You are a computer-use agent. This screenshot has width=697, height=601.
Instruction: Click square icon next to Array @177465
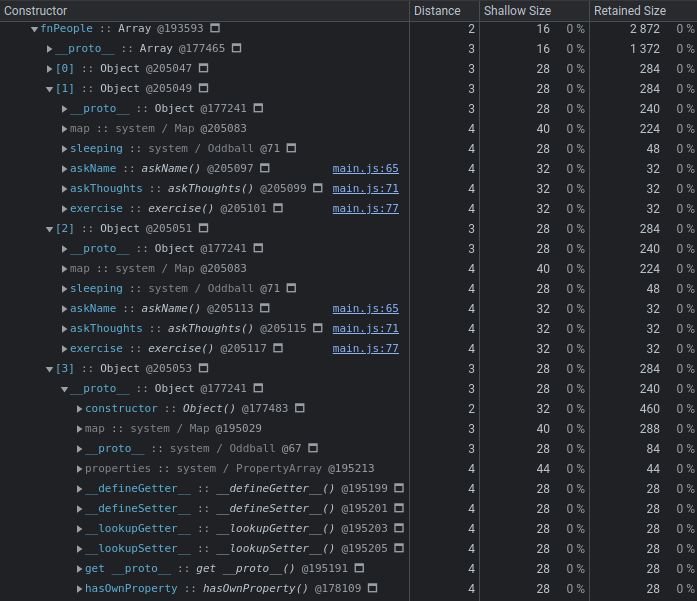[237, 48]
